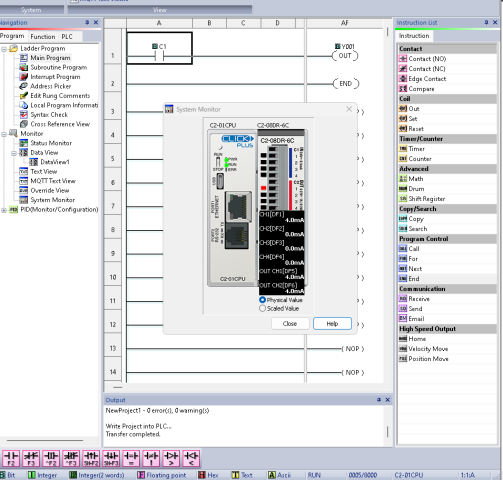The height and width of the screenshot is (480, 503).
Task: Select the Call instruction under Program Control
Action: [x=414, y=249]
